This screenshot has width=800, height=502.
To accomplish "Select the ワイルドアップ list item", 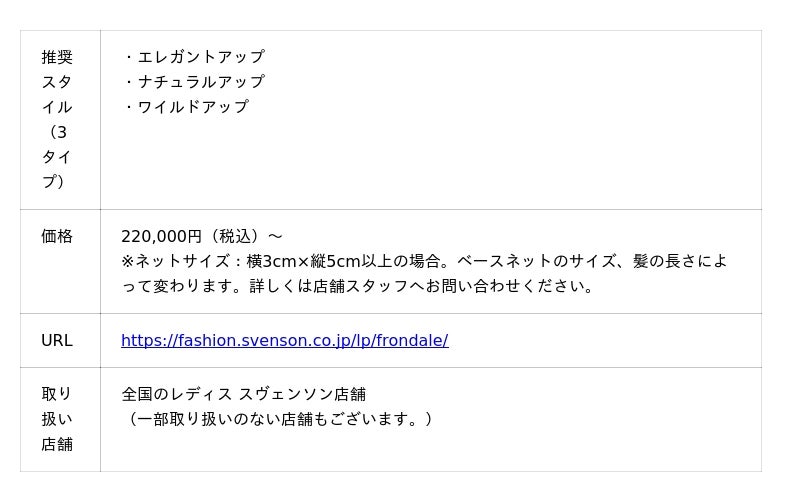I will coord(192,107).
